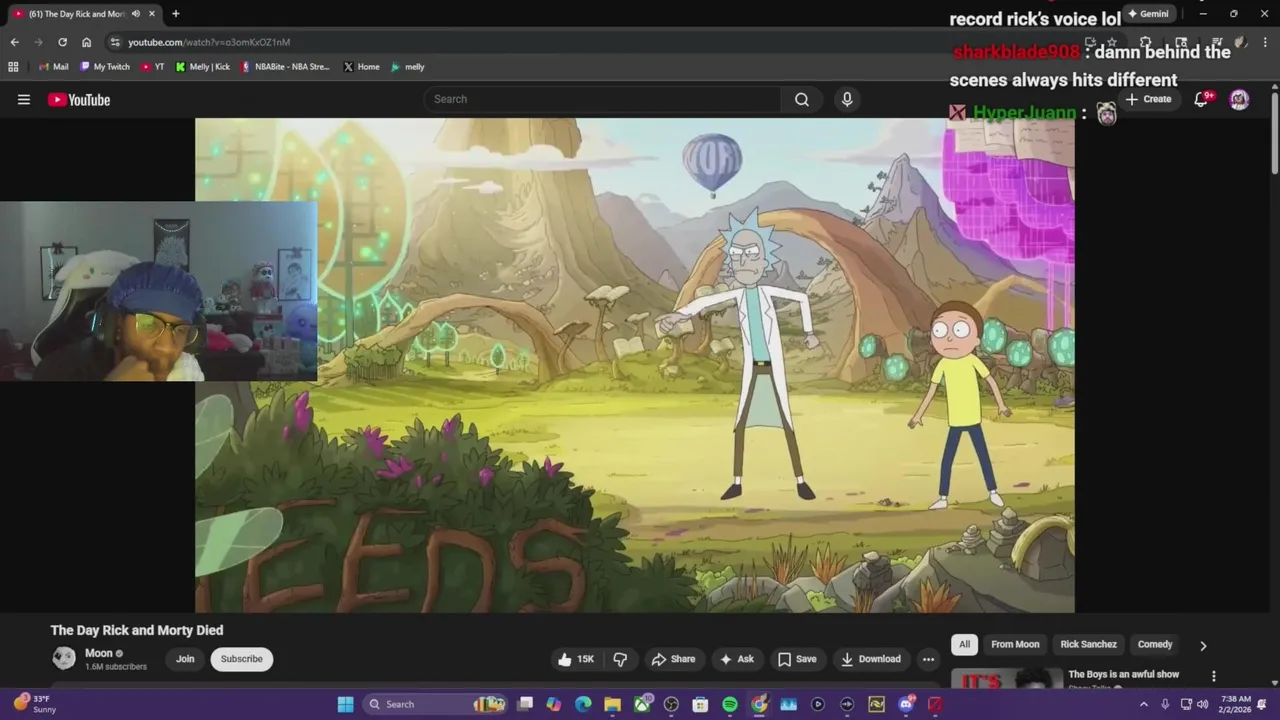Open the NBABite - NBA Stre... bookmark
Viewport: 1280px width, 720px height.
point(285,67)
